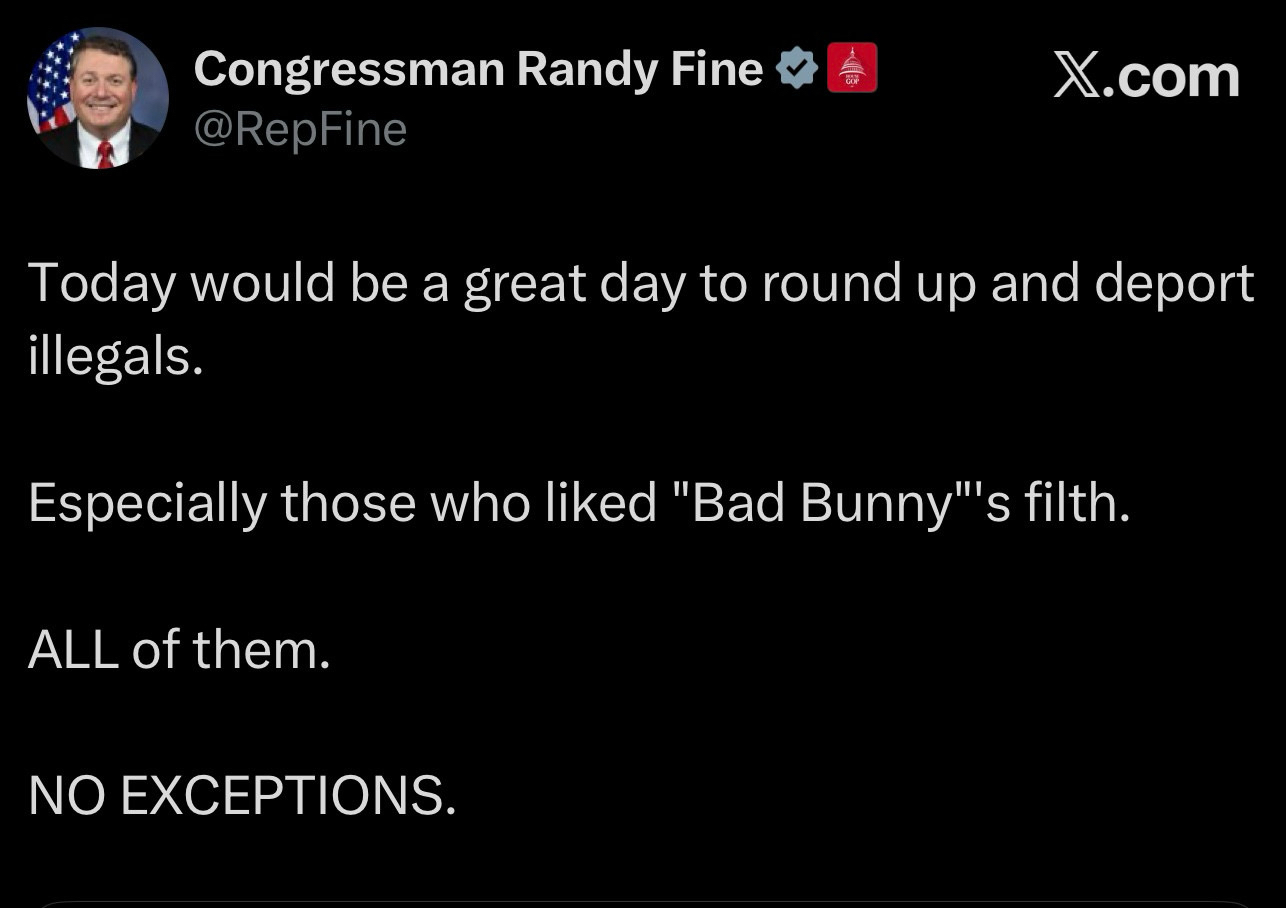1286x908 pixels.
Task: Click the "NO EXCEPTIONS." line
Action: 242,796
